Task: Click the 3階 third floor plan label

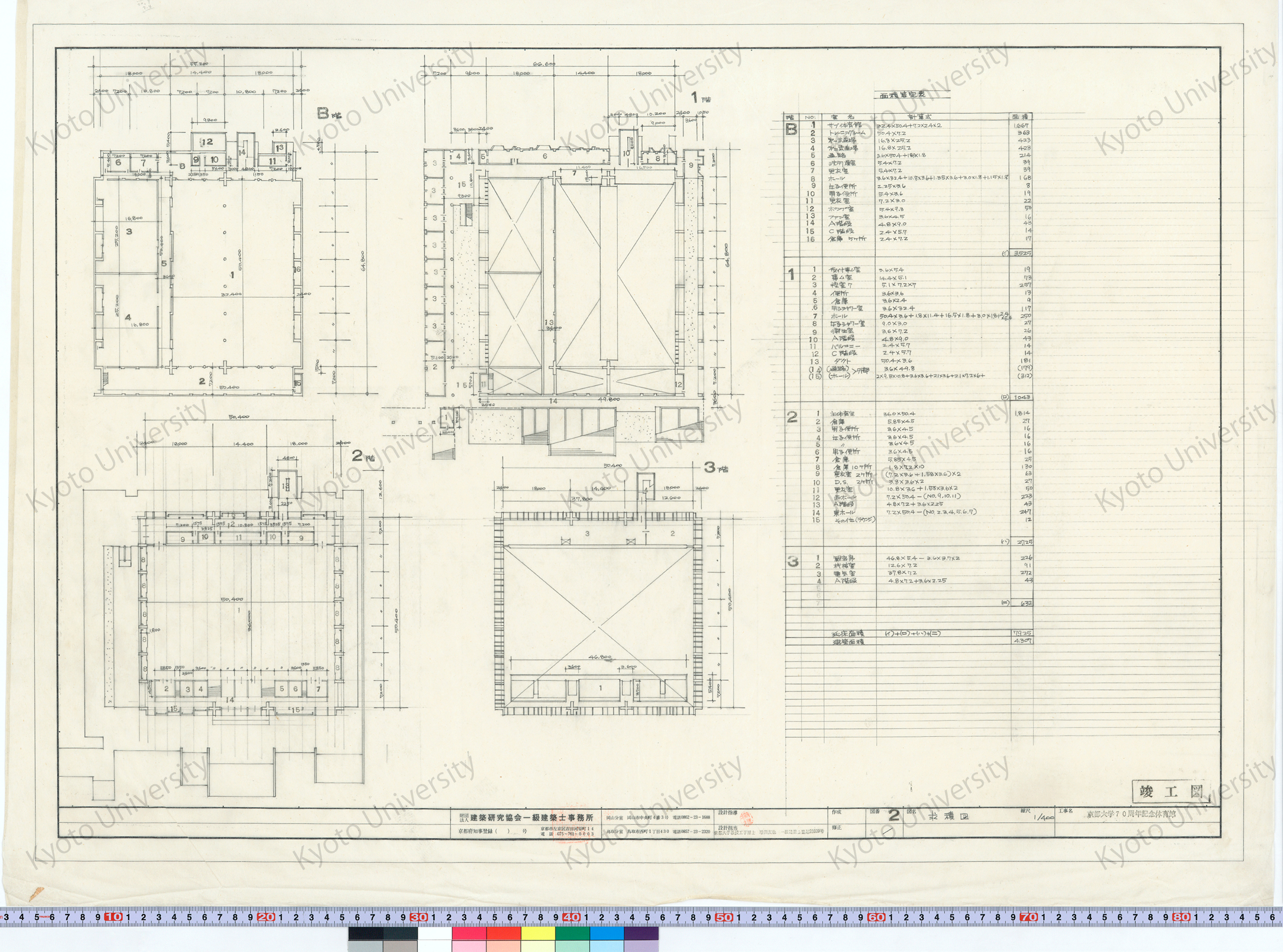Action: [716, 467]
